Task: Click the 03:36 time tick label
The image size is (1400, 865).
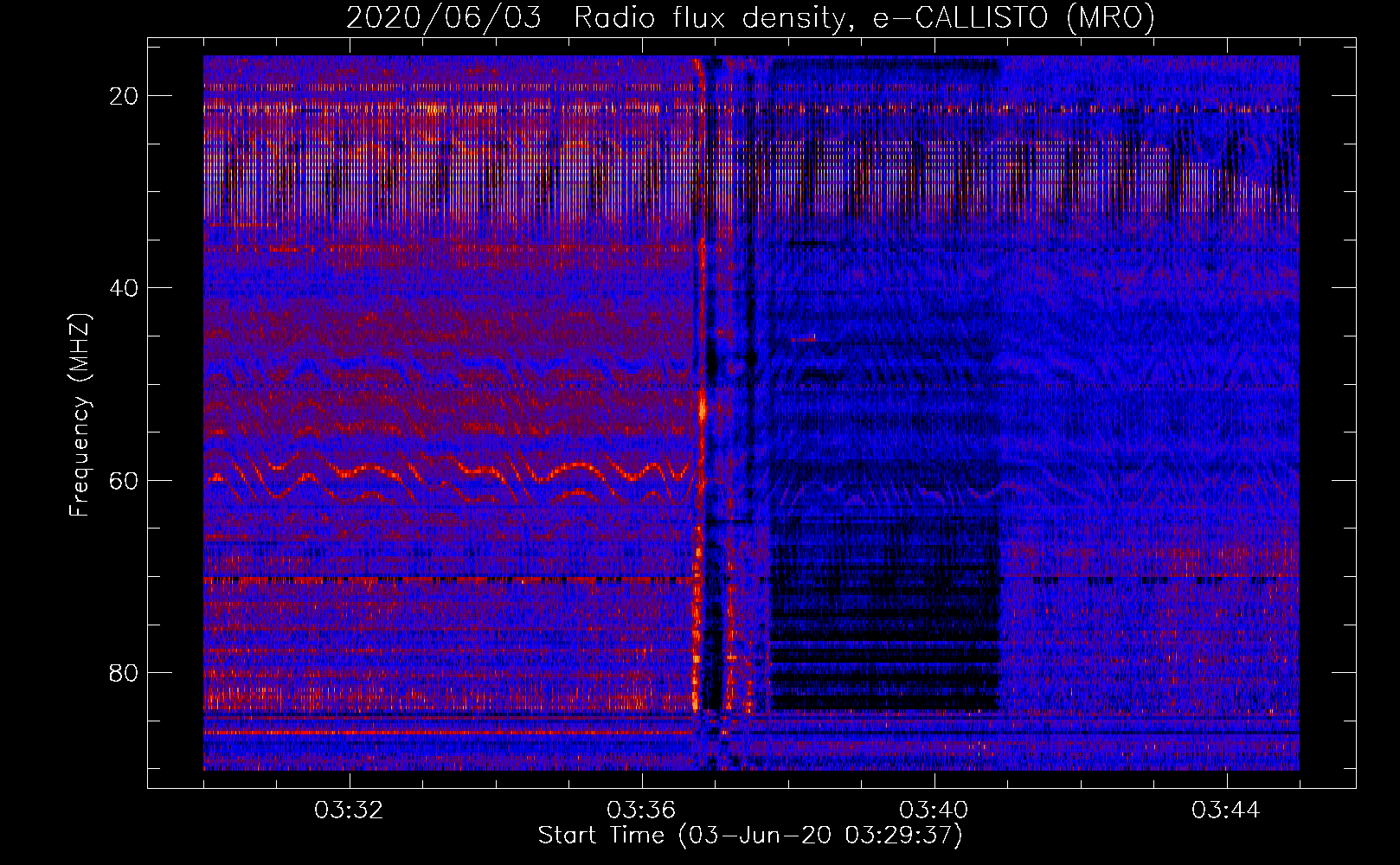Action: 641,811
